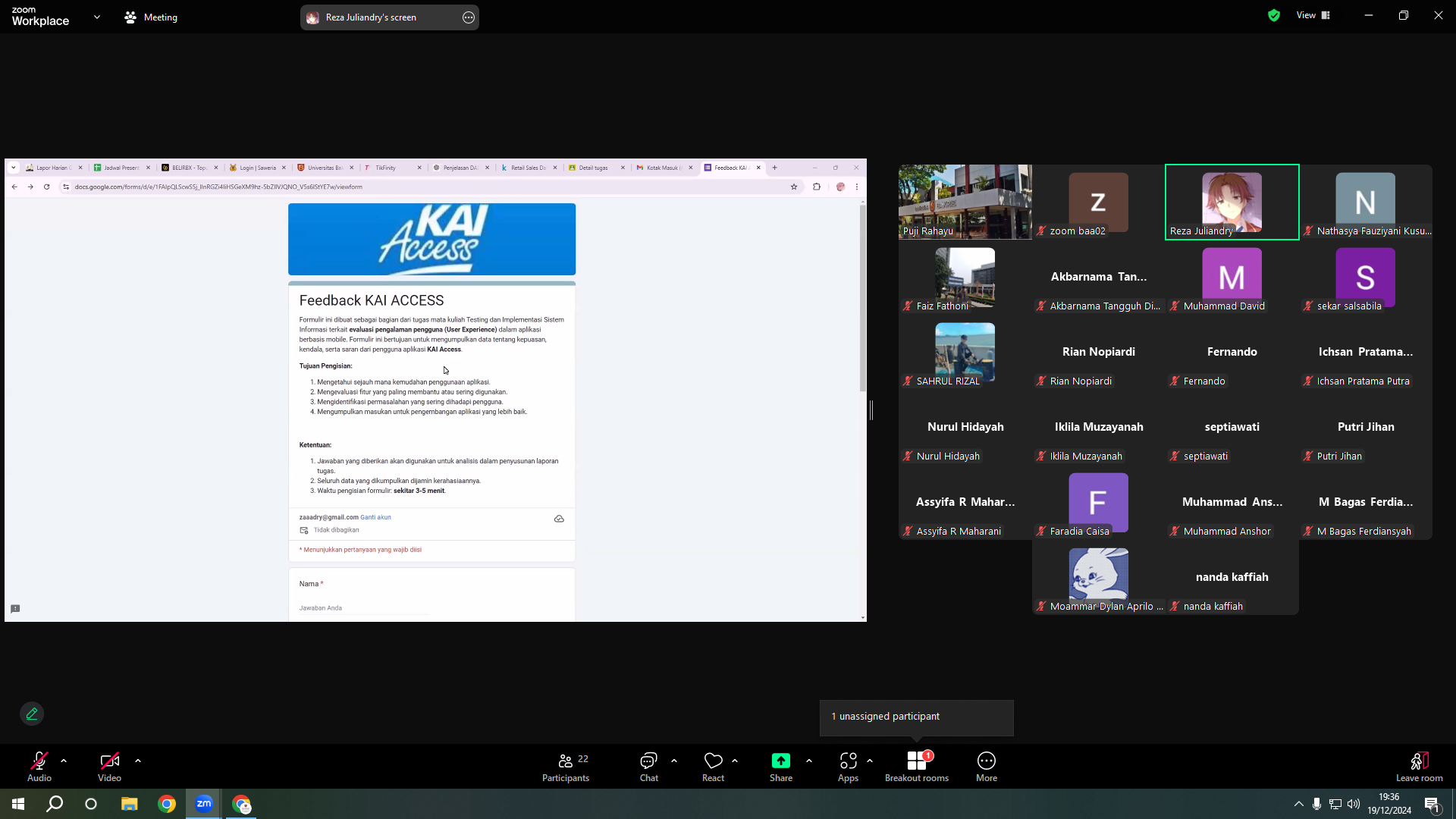Click the taskbar clock showing 19:36
The image size is (1456, 819).
pyautogui.click(x=1389, y=804)
